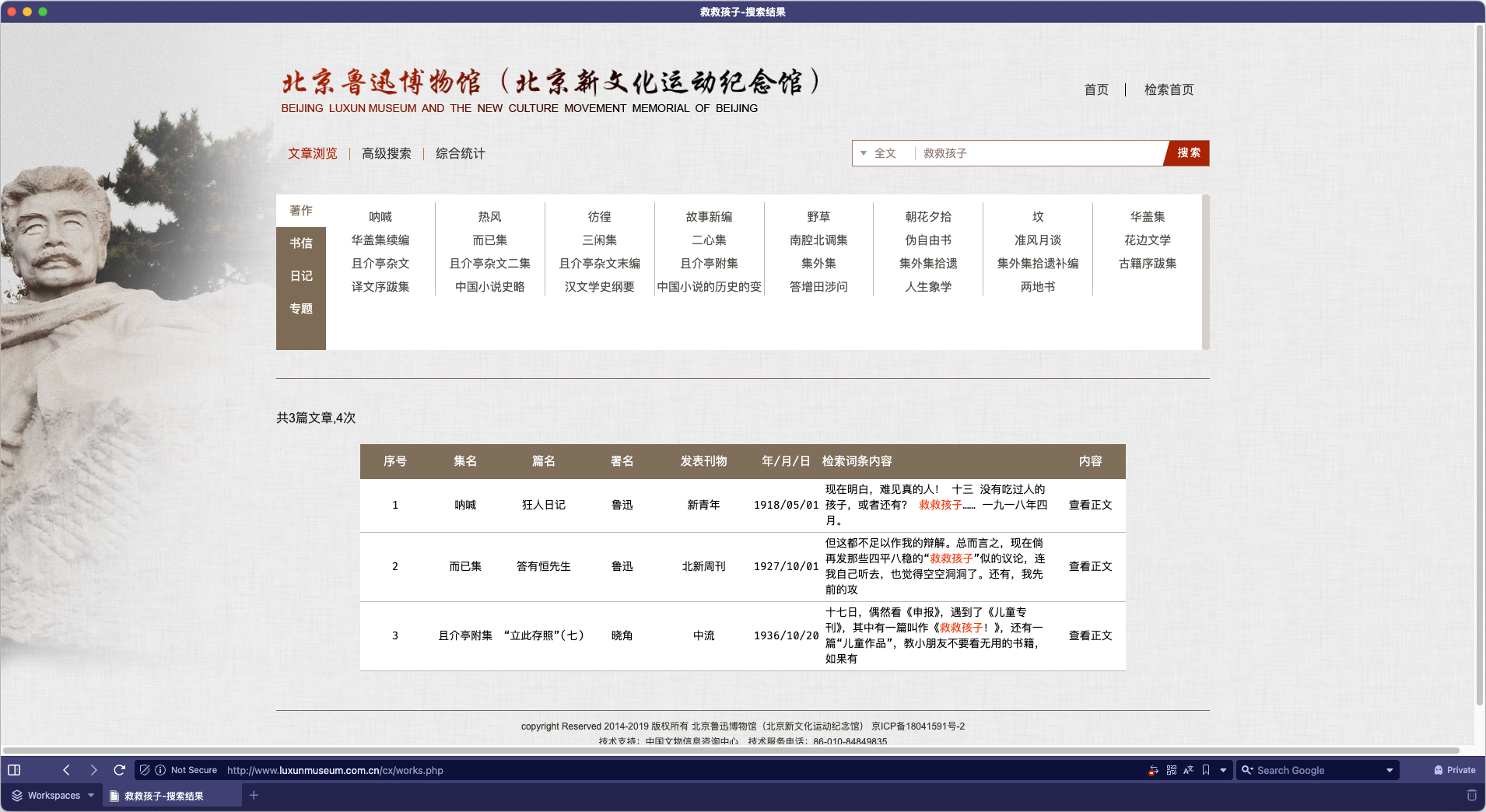Toggle the browser side panel icon

(x=14, y=770)
